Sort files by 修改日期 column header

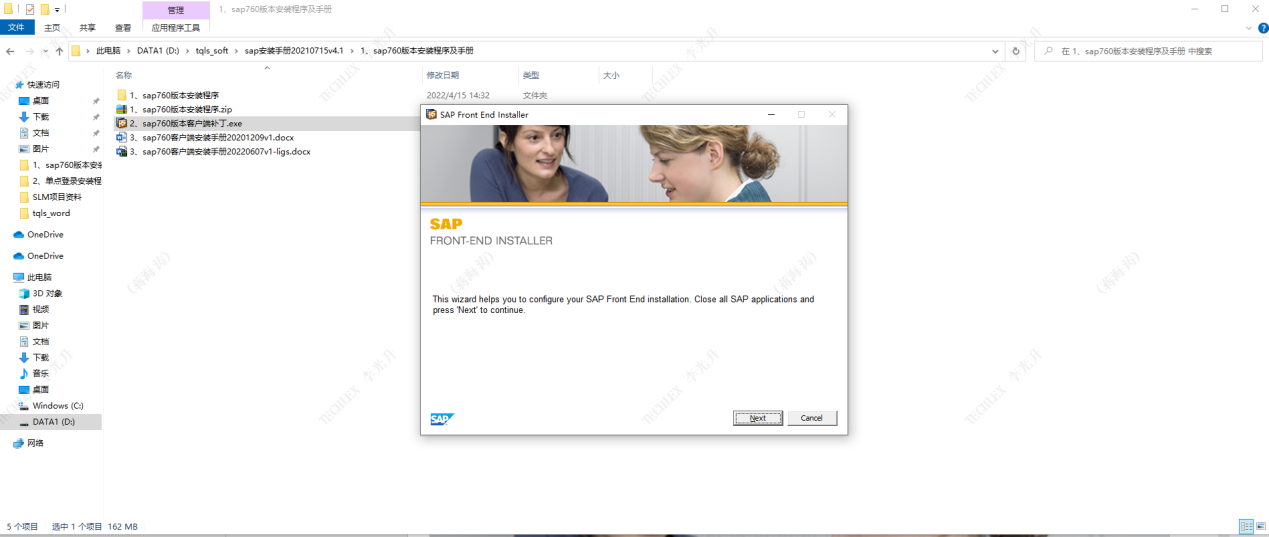(443, 75)
